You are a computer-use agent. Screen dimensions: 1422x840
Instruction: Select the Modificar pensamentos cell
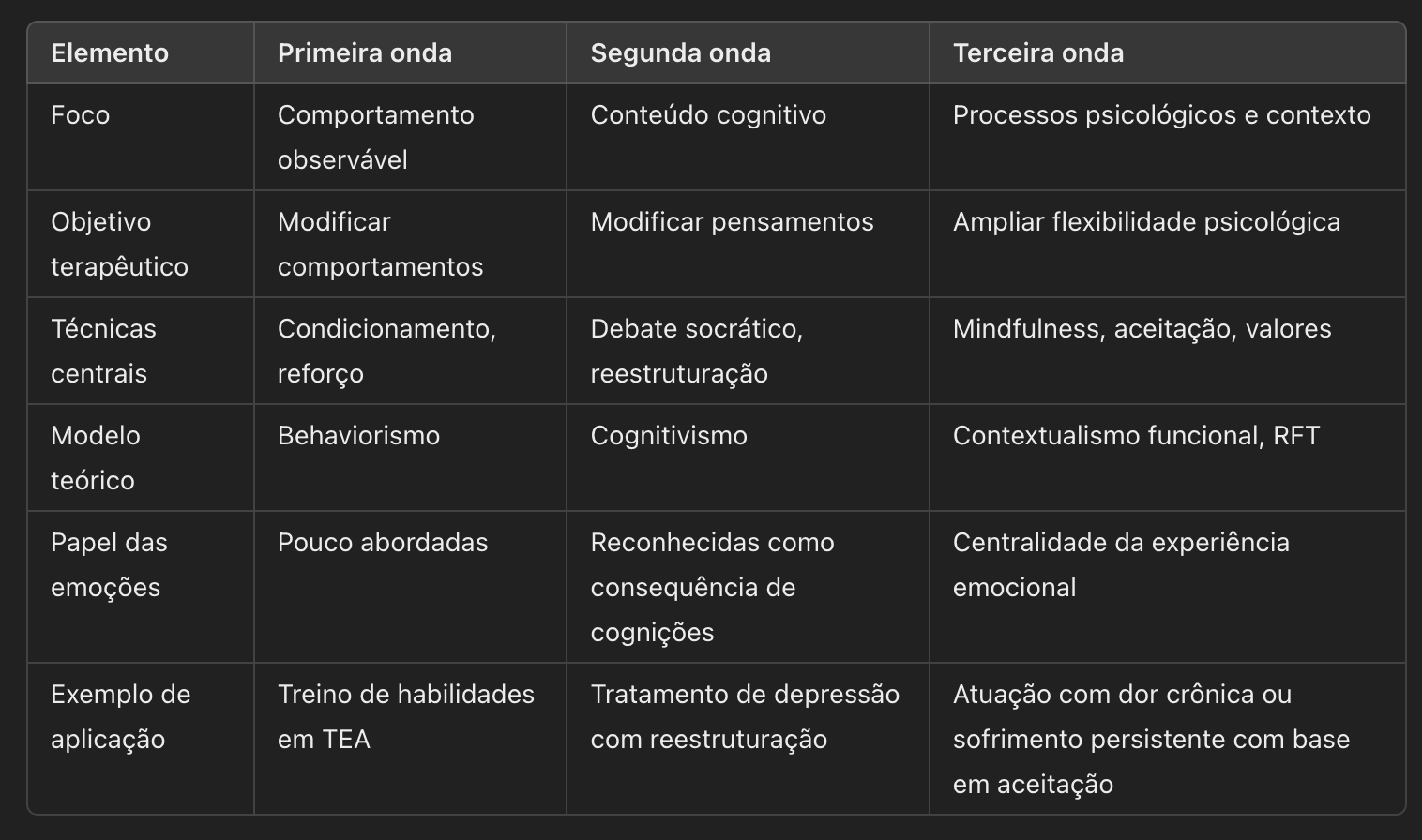coord(748,244)
